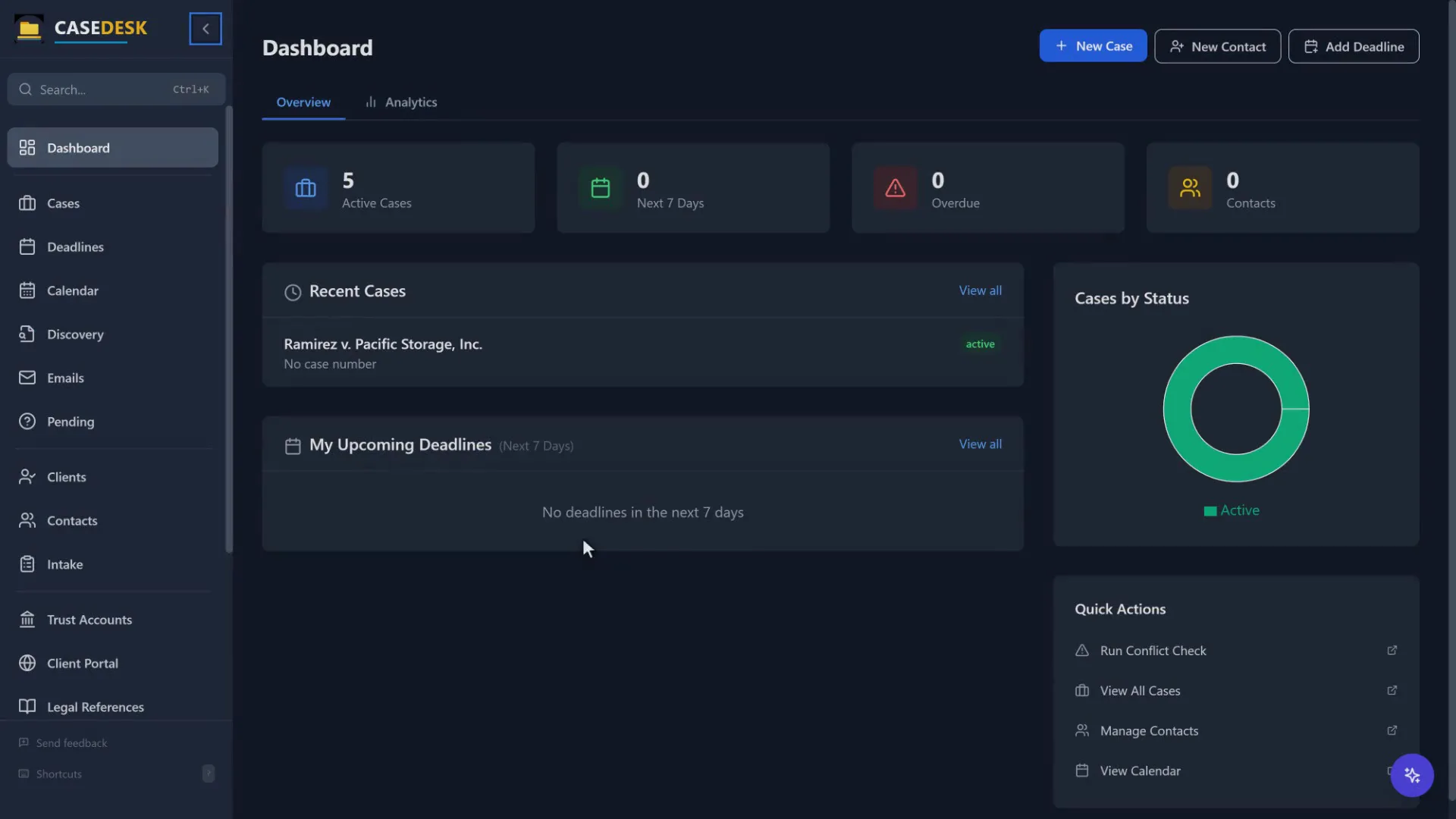Click the active status badge

[x=980, y=344]
